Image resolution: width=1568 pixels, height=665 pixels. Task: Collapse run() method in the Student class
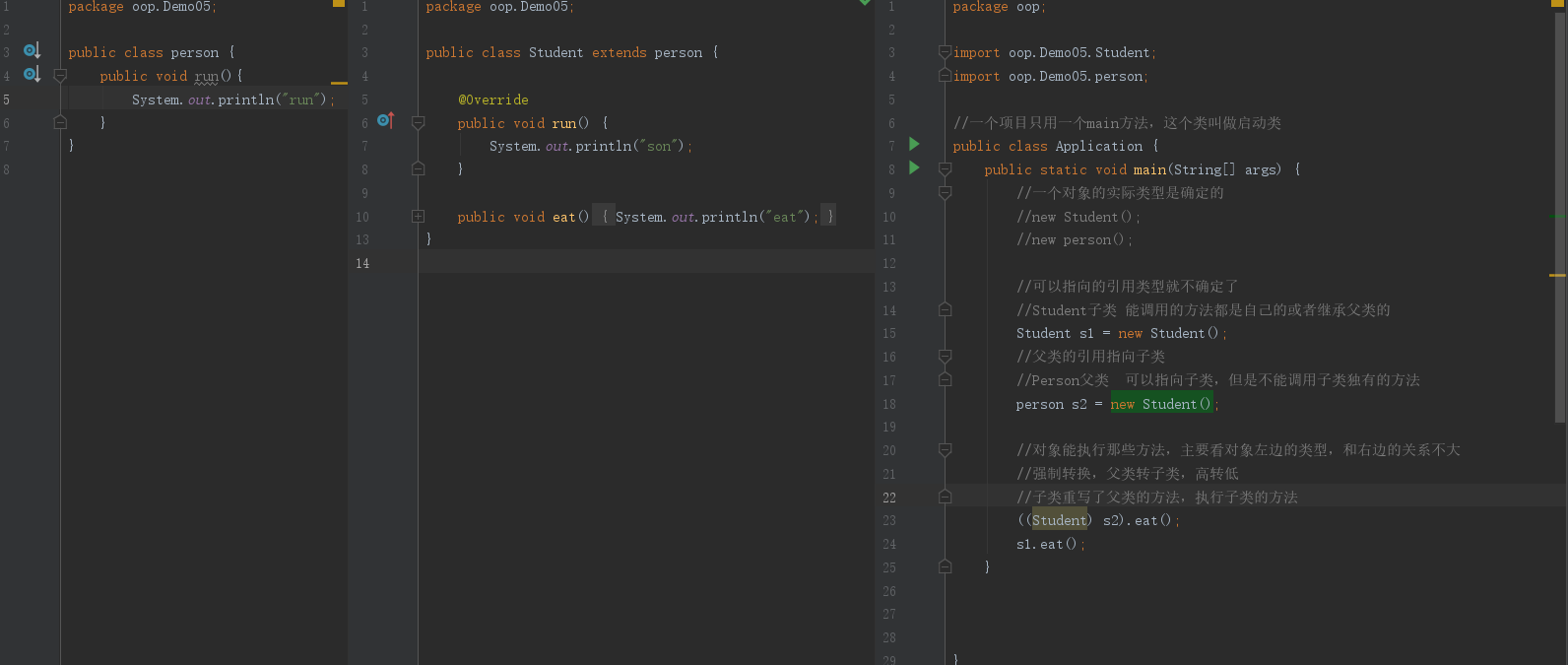tap(418, 122)
